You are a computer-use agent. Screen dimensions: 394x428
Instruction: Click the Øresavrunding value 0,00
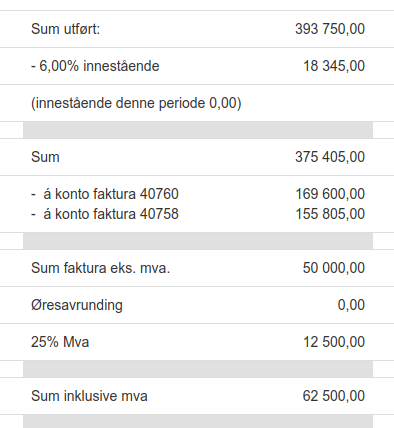[x=351, y=305]
